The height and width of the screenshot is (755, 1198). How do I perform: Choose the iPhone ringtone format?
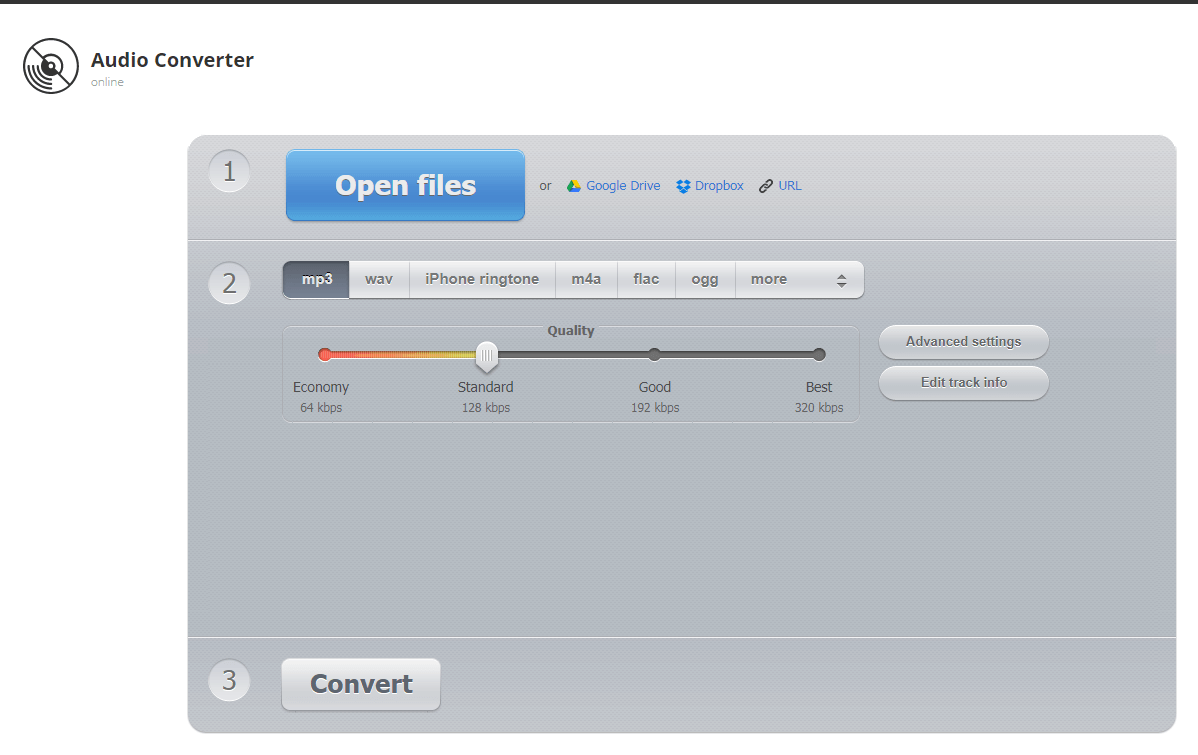[482, 280]
